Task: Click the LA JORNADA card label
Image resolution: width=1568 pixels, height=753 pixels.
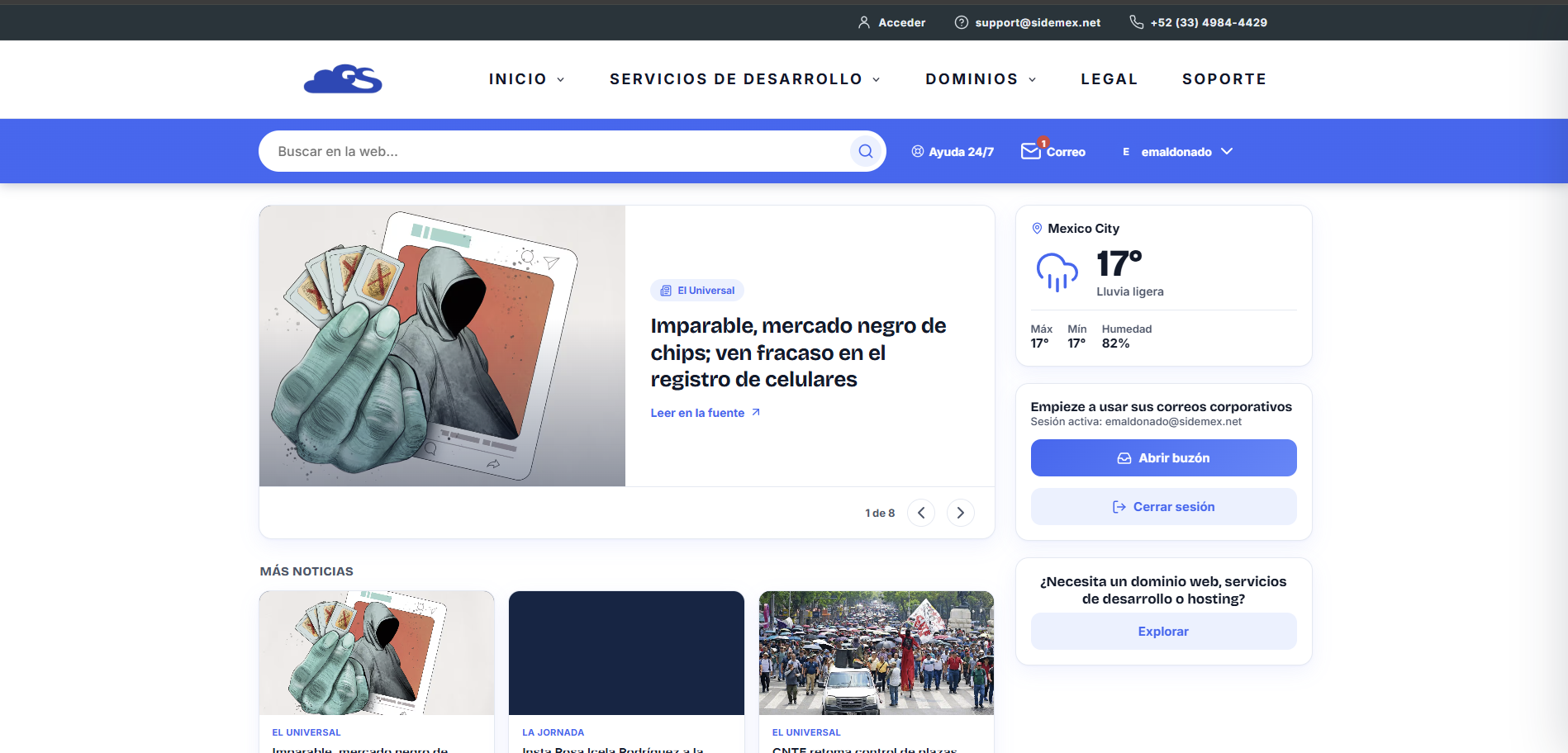Action: (553, 732)
